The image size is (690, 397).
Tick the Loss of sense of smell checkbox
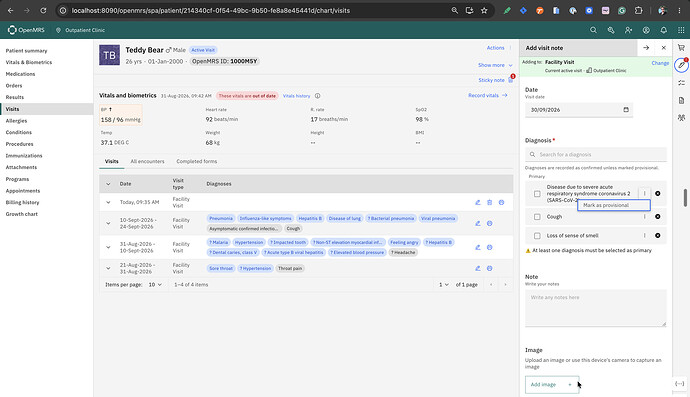537,235
